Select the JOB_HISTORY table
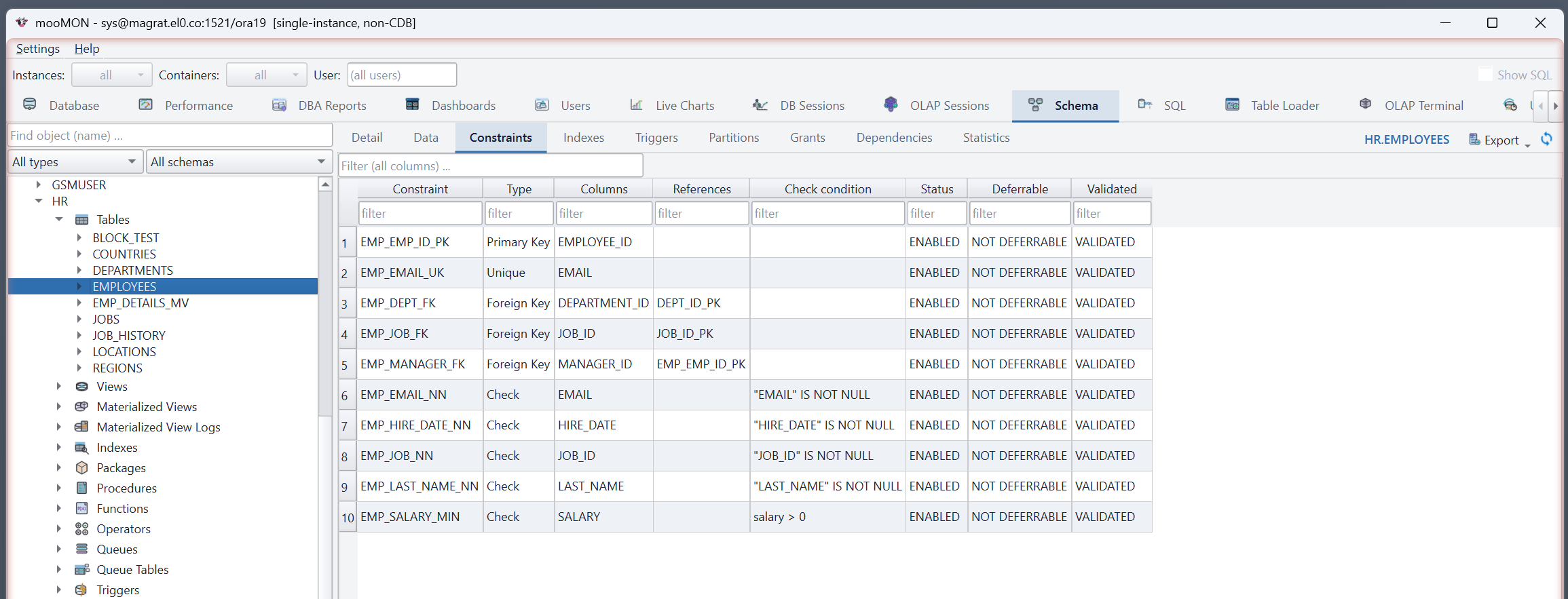Viewport: 1568px width, 599px height. click(x=129, y=336)
